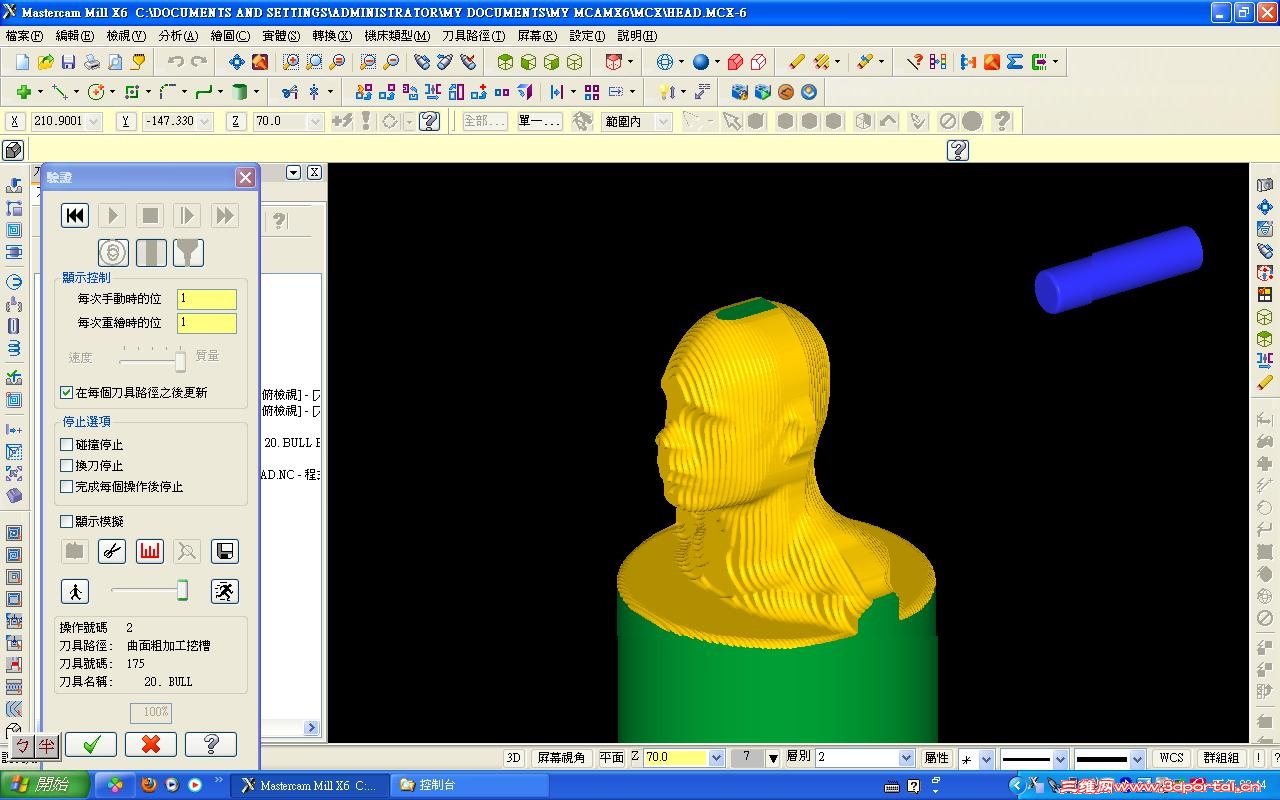The image size is (1280, 800).
Task: Click the New file icon
Action: pyautogui.click(x=22, y=62)
